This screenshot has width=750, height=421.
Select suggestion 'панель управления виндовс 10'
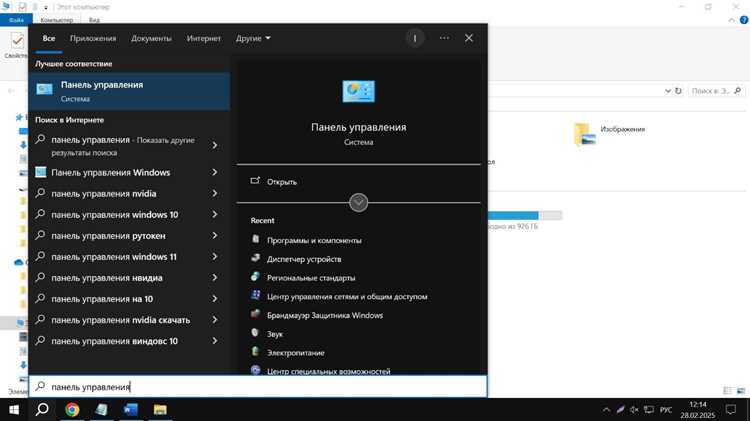[x=115, y=341]
